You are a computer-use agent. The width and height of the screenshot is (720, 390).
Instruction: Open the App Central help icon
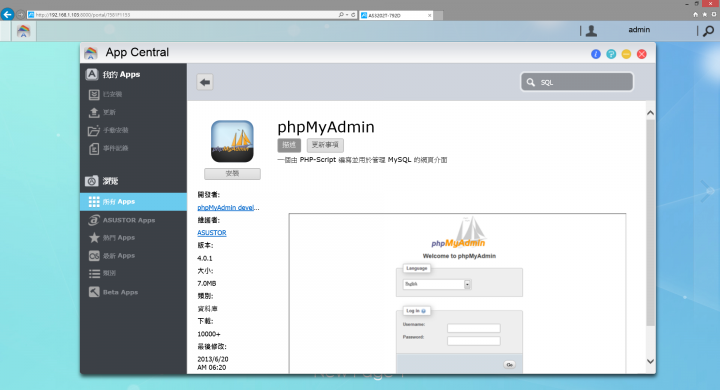click(611, 54)
